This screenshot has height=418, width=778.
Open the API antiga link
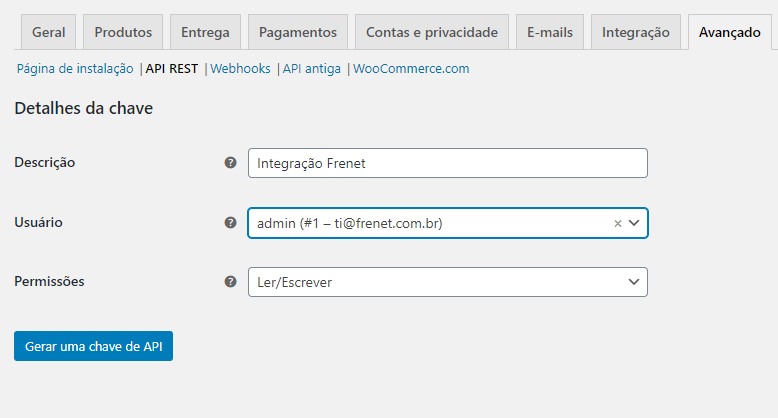pyautogui.click(x=312, y=69)
